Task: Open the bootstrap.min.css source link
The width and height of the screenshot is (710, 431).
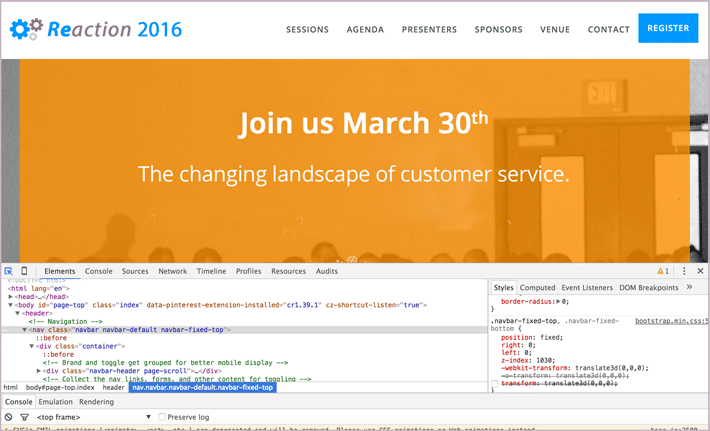Action: (x=672, y=321)
